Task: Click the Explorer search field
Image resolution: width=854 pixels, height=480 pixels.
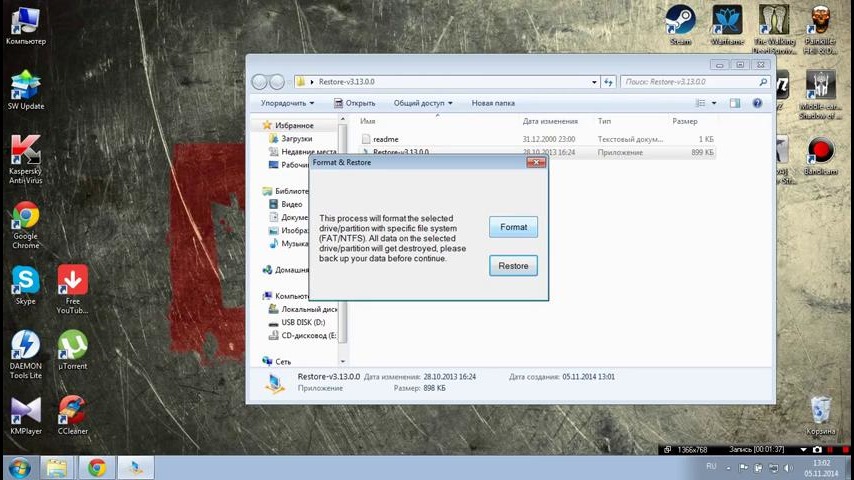Action: click(x=690, y=81)
